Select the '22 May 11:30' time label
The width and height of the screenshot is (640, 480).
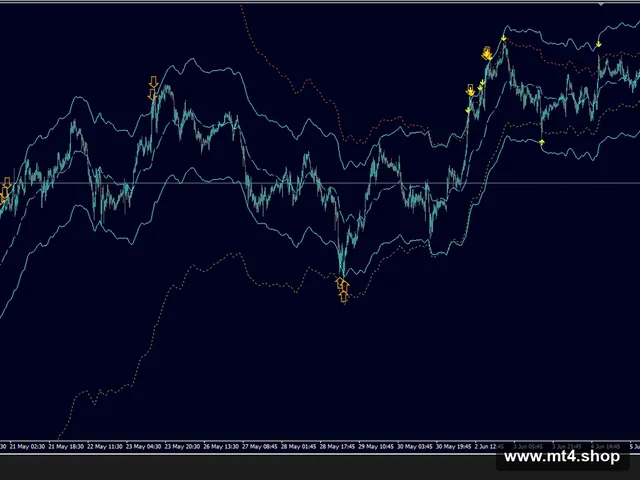[x=104, y=447]
